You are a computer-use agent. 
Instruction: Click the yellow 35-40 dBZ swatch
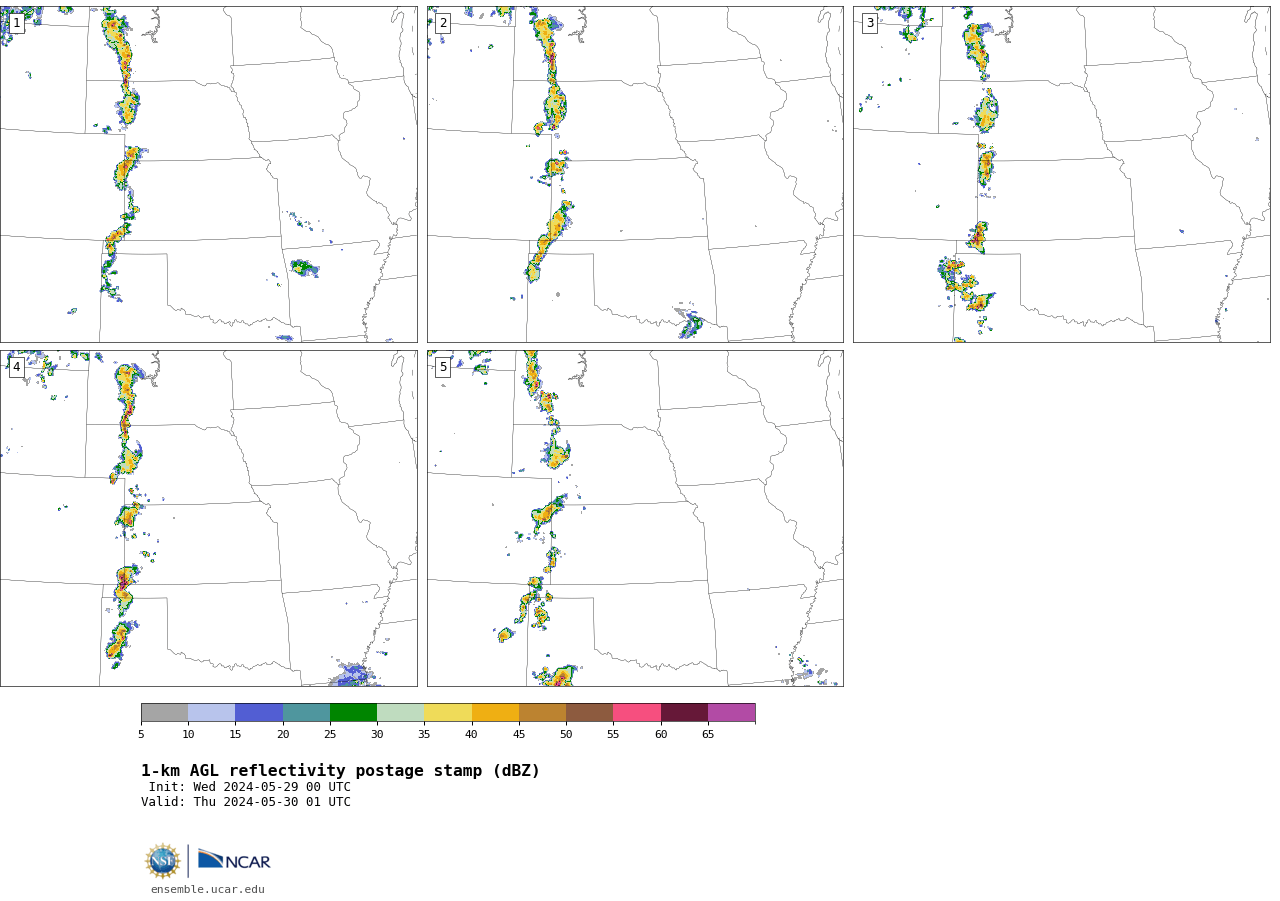click(448, 712)
